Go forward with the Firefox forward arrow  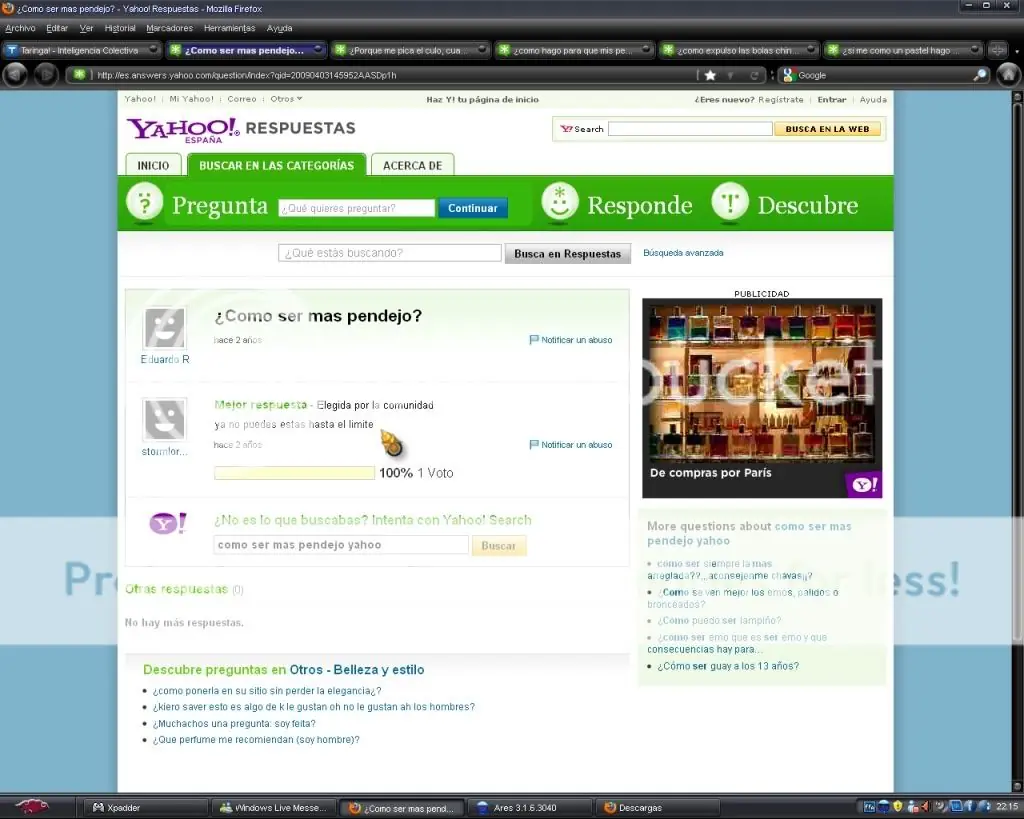(x=45, y=75)
